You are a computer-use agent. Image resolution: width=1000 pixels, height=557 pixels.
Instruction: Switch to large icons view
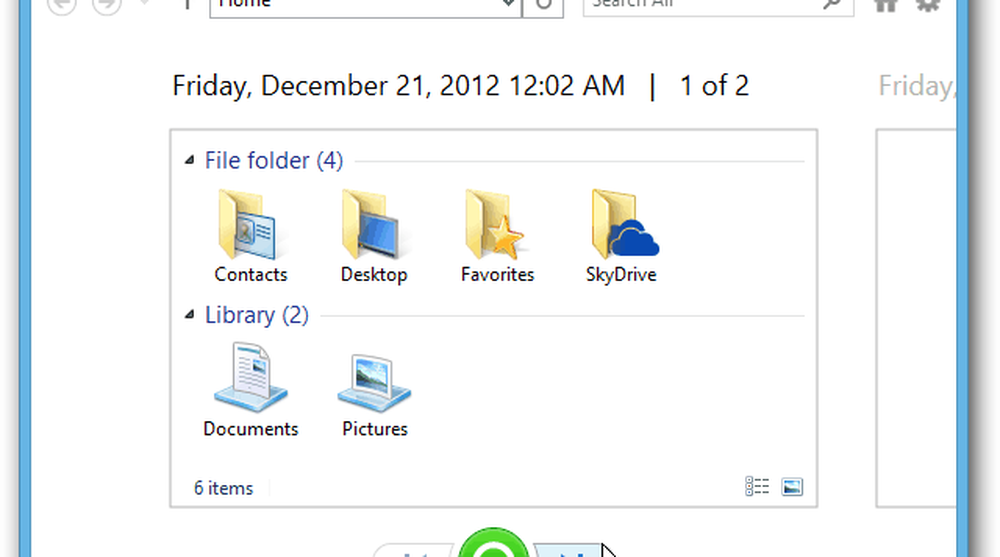[792, 487]
